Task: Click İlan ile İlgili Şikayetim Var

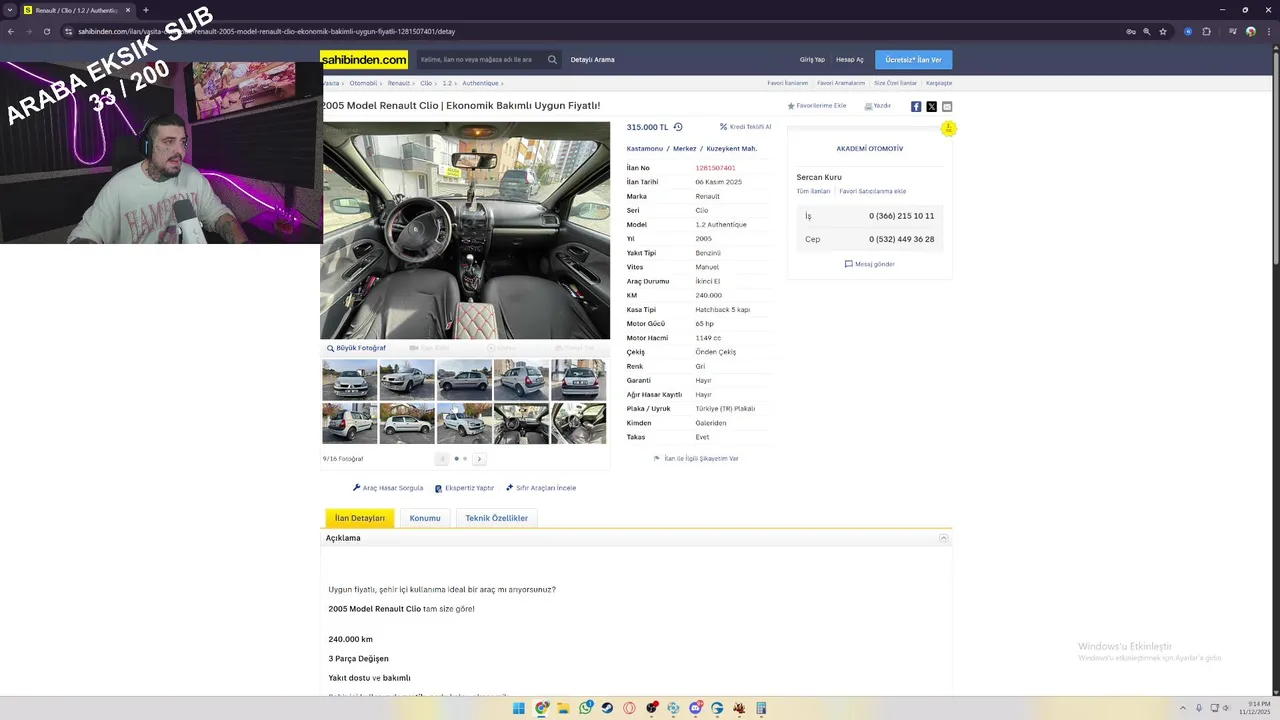Action: [696, 459]
